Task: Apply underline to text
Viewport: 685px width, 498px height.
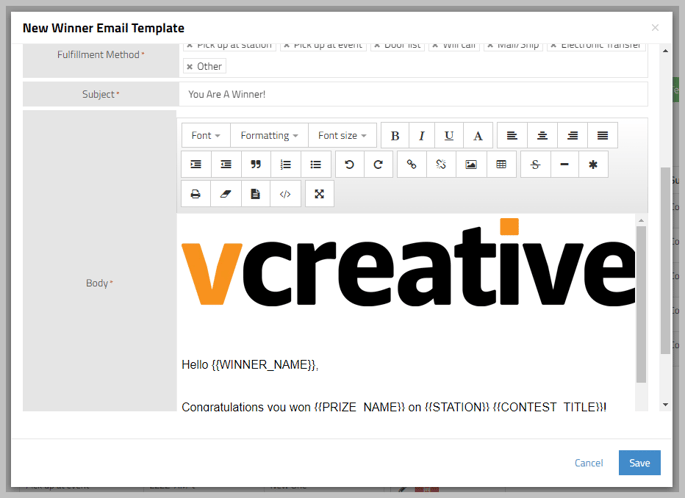Action: click(449, 135)
